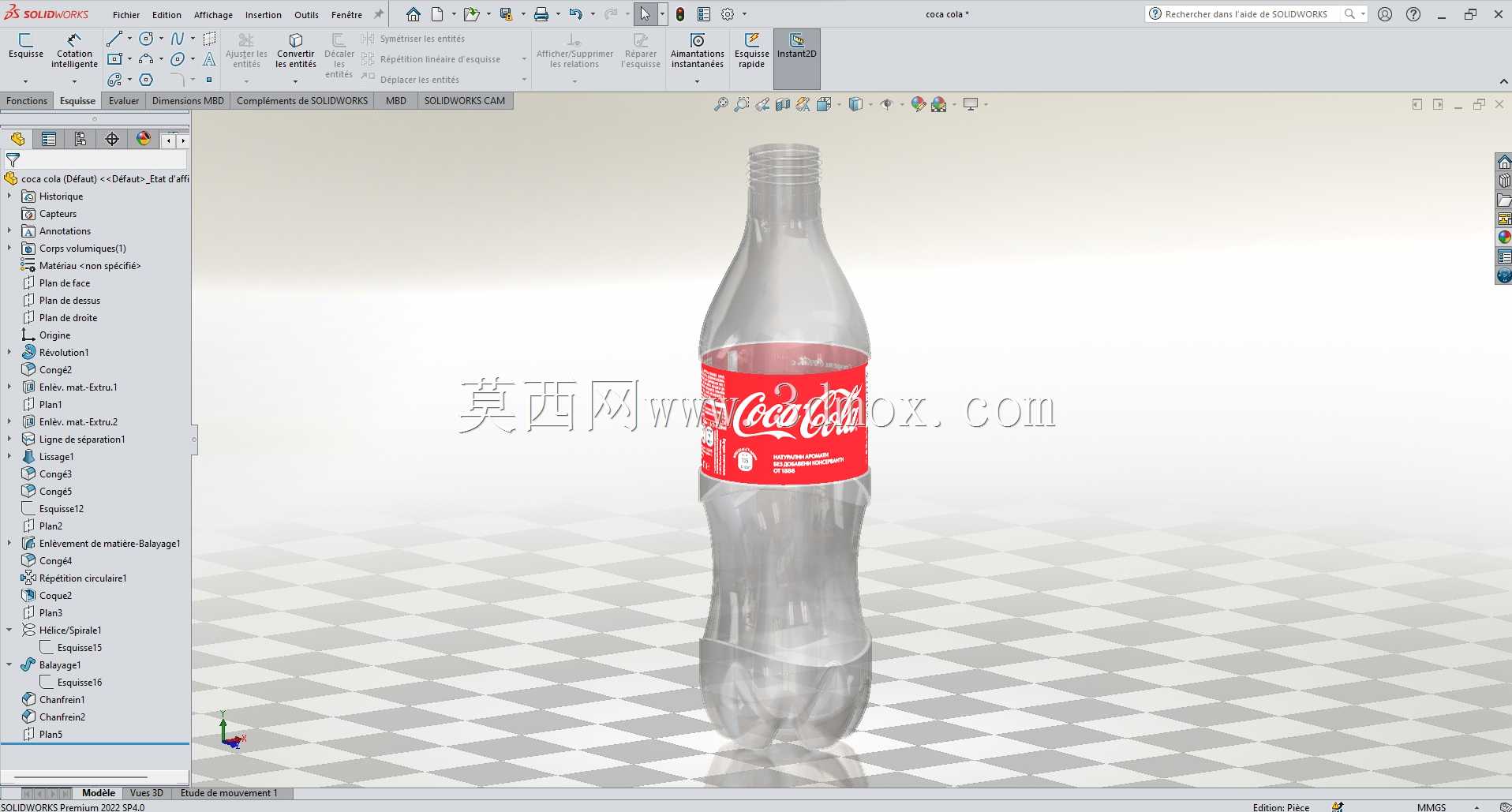Switch to the Vues 3D bottom tab
Screen dimensions: 1512x812
point(147,793)
